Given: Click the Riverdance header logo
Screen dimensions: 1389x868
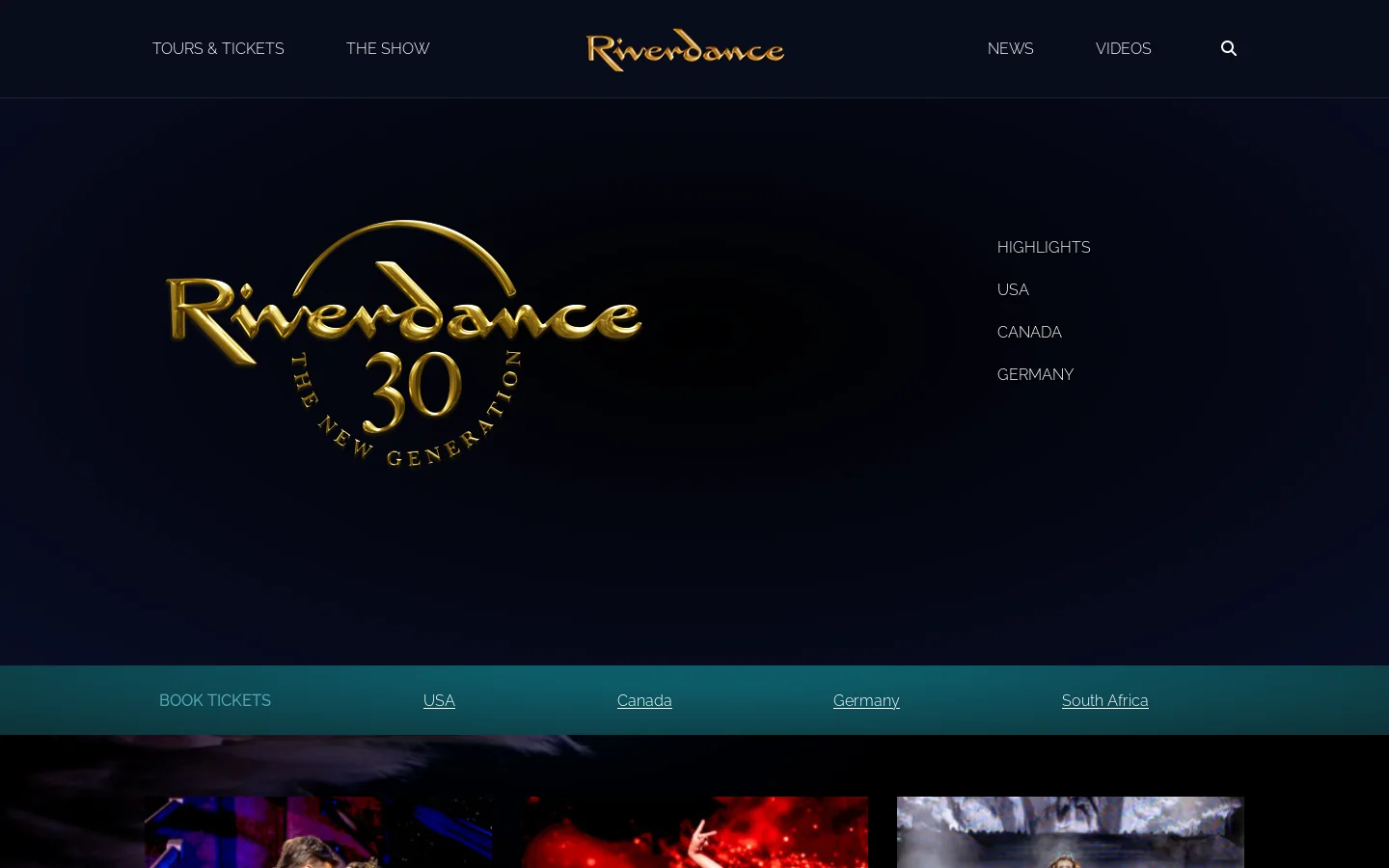Looking at the screenshot, I should click(x=685, y=49).
